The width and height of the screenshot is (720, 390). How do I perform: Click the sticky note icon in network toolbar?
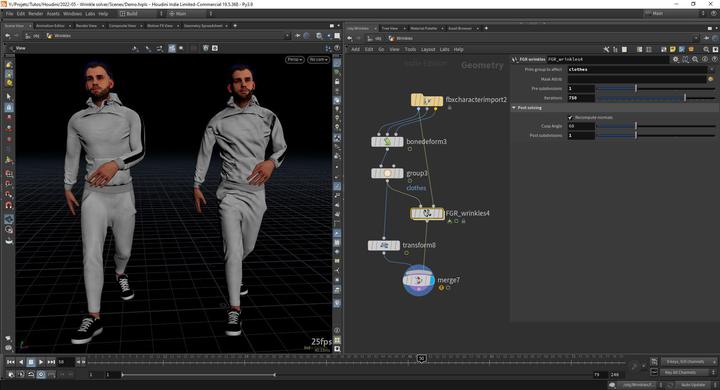[x=673, y=50]
